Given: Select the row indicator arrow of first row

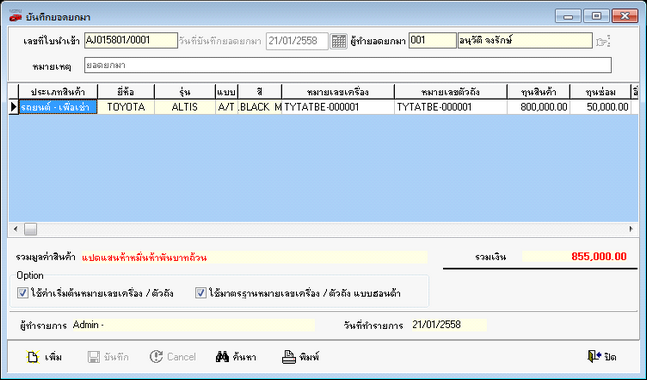Looking at the screenshot, I should (x=14, y=107).
